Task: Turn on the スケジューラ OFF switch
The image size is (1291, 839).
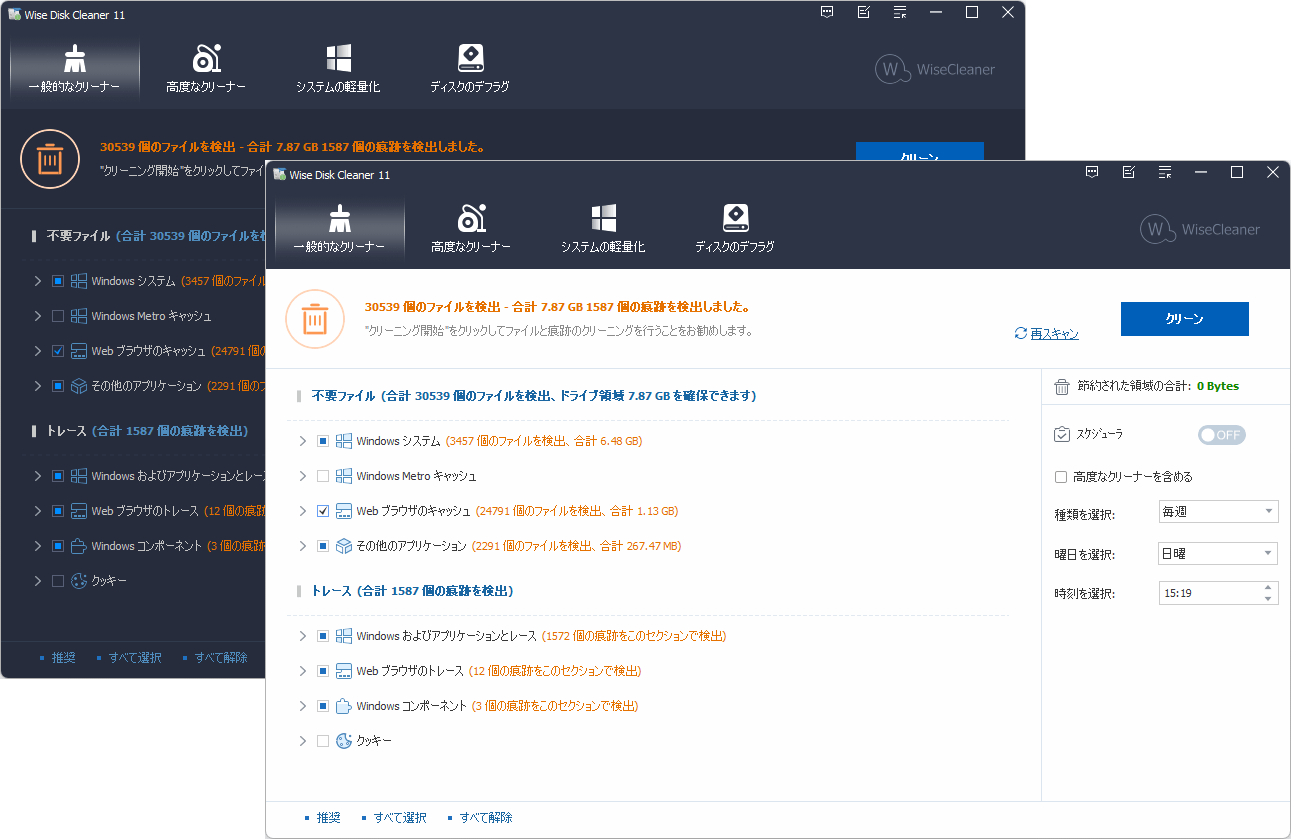Action: click(1222, 435)
